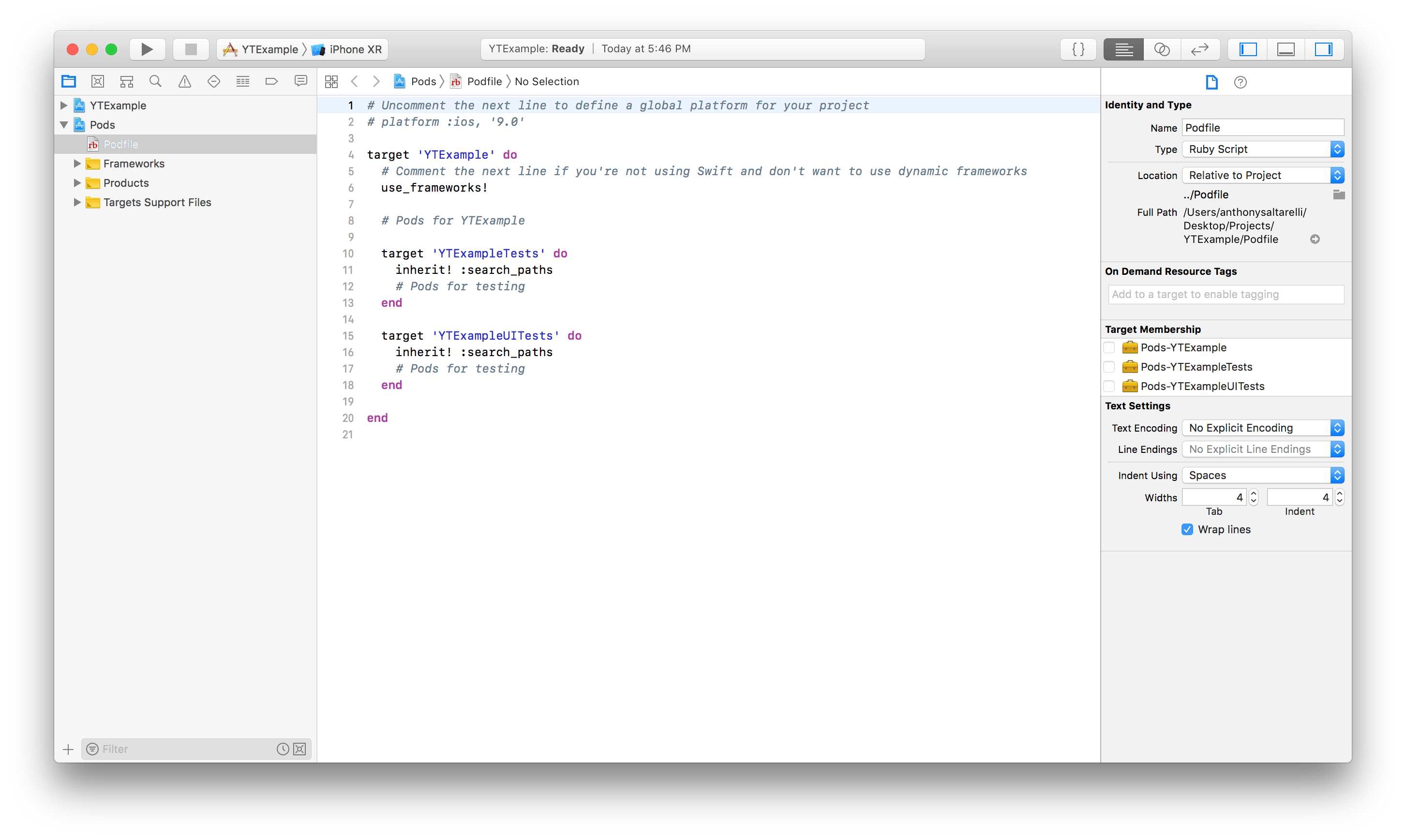Check Pods-YTExampleUITests target membership

pyautogui.click(x=1109, y=386)
